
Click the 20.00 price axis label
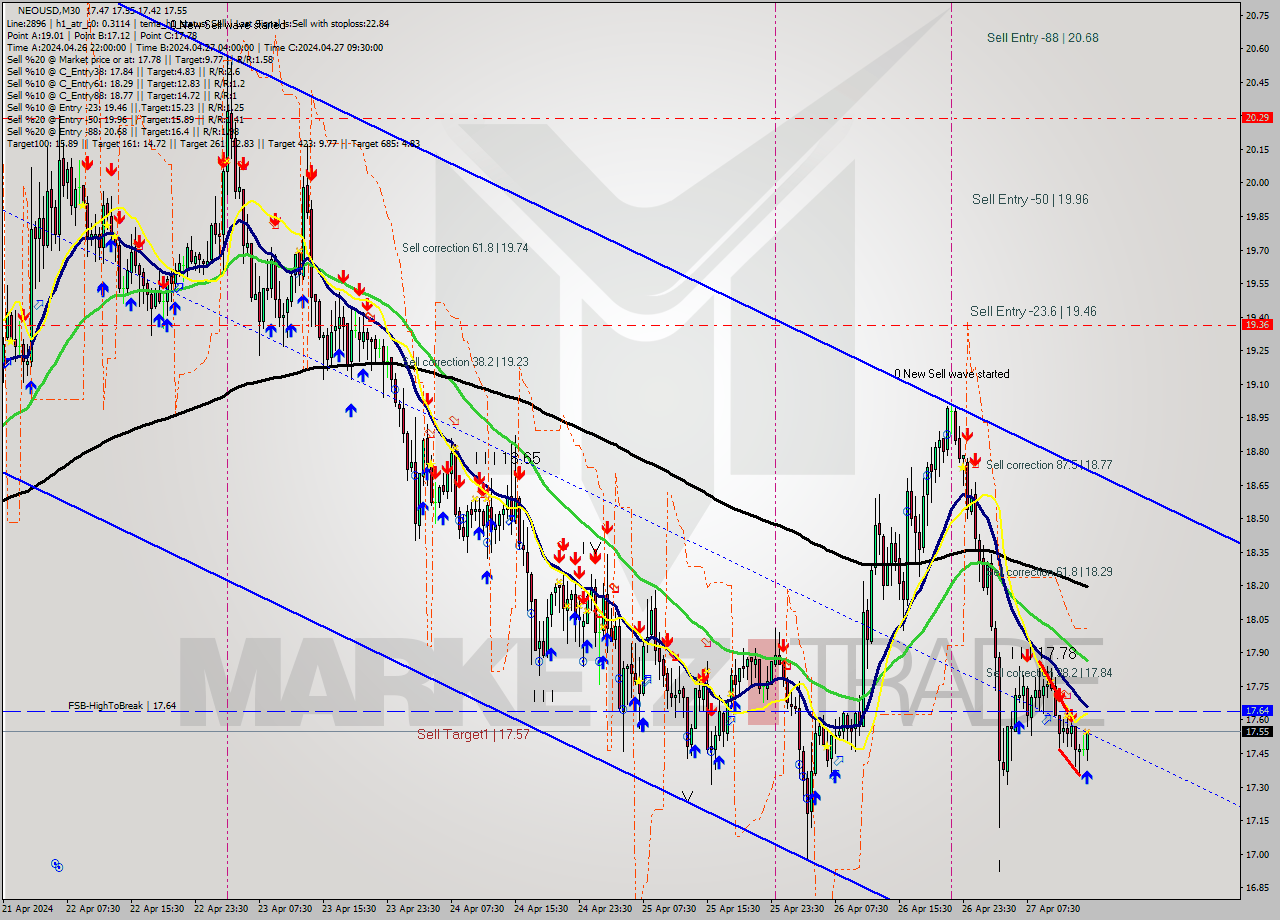click(1257, 183)
